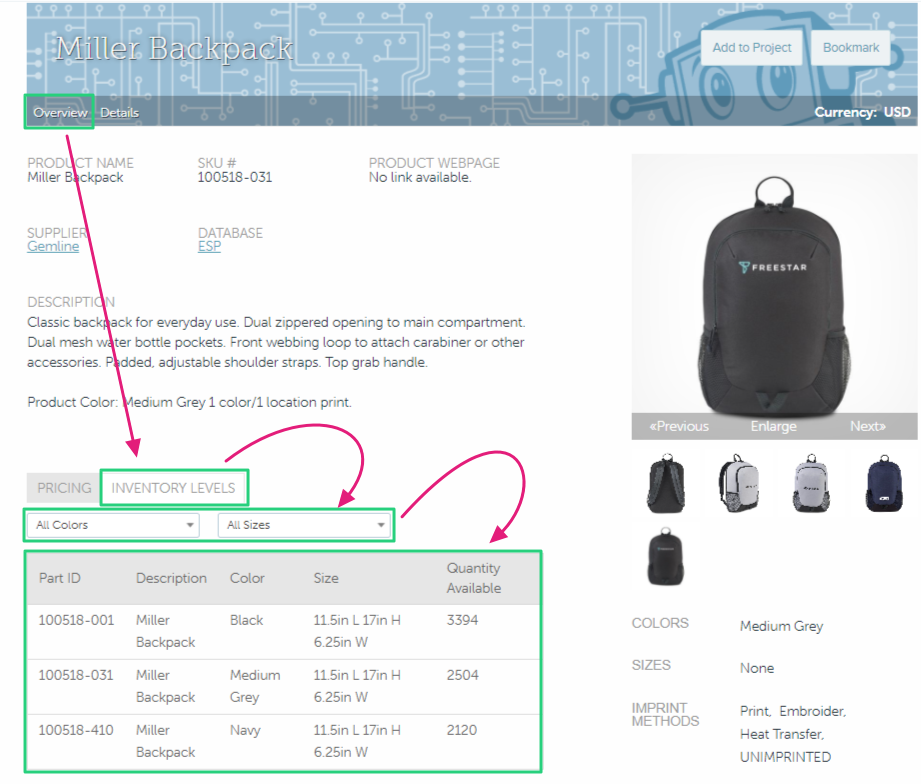Click the Heat Transfer imprint method text
Screen dimensions: 921x784
coord(782,734)
